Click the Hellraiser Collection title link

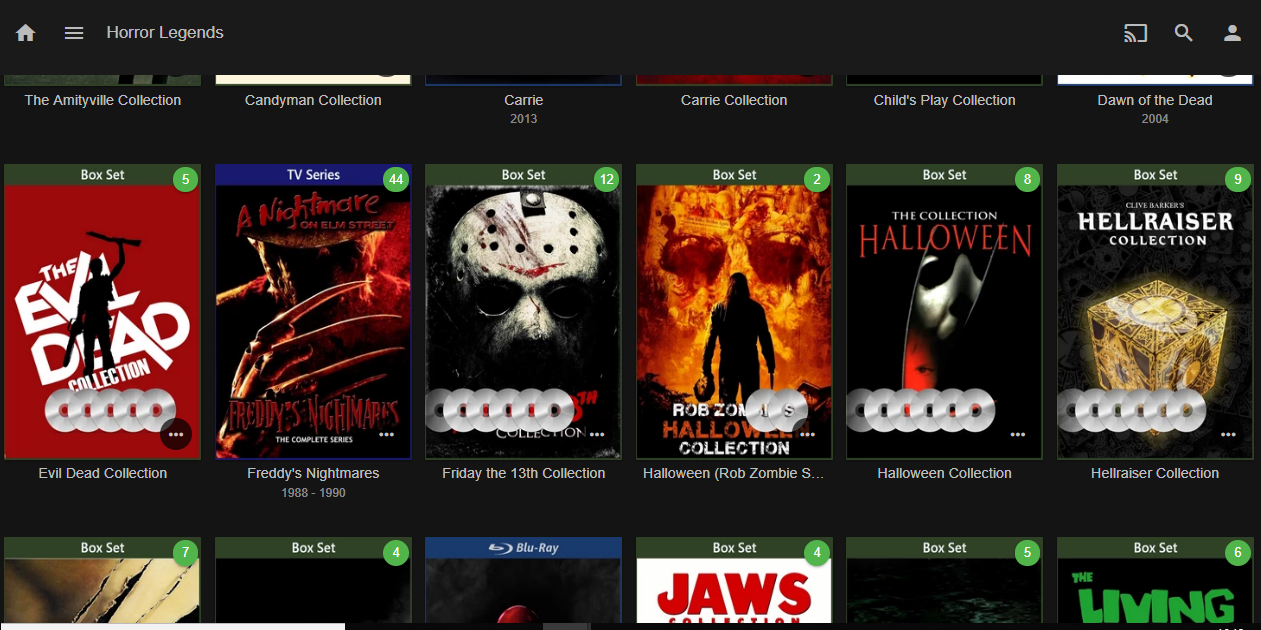coord(1155,473)
